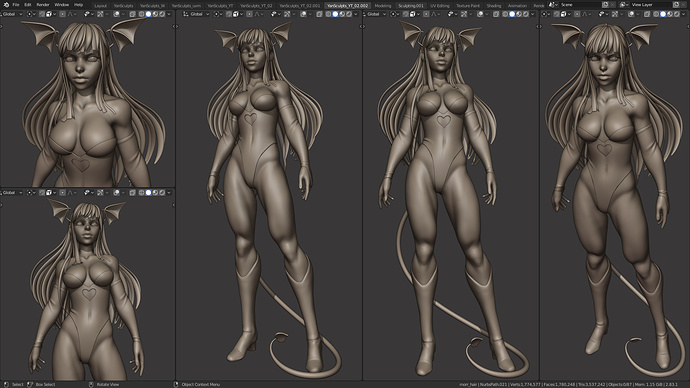Screen dimensions: 690x388
Task: Open the File menu
Action: point(16,5)
